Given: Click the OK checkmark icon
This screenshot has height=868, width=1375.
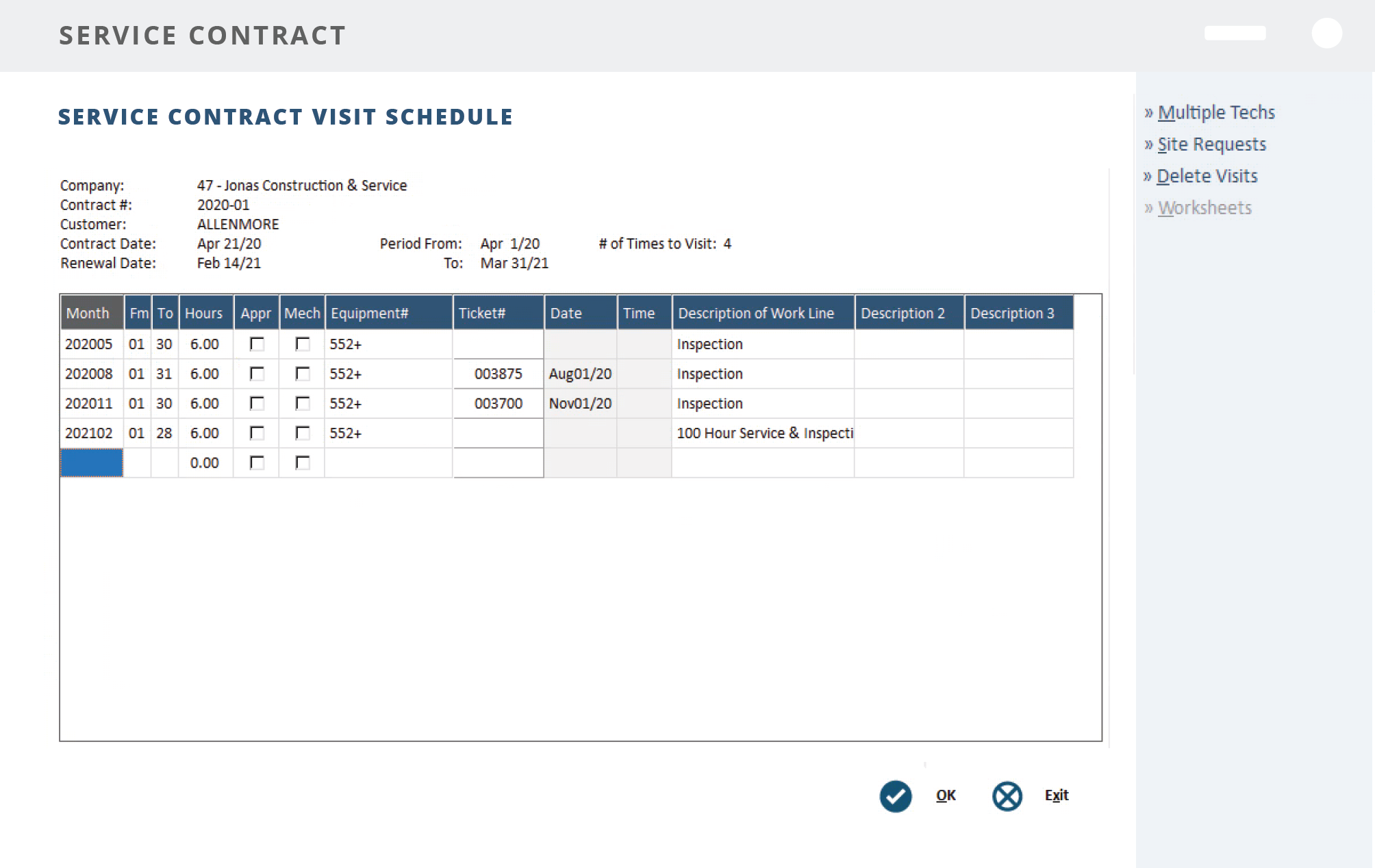Looking at the screenshot, I should 895,796.
